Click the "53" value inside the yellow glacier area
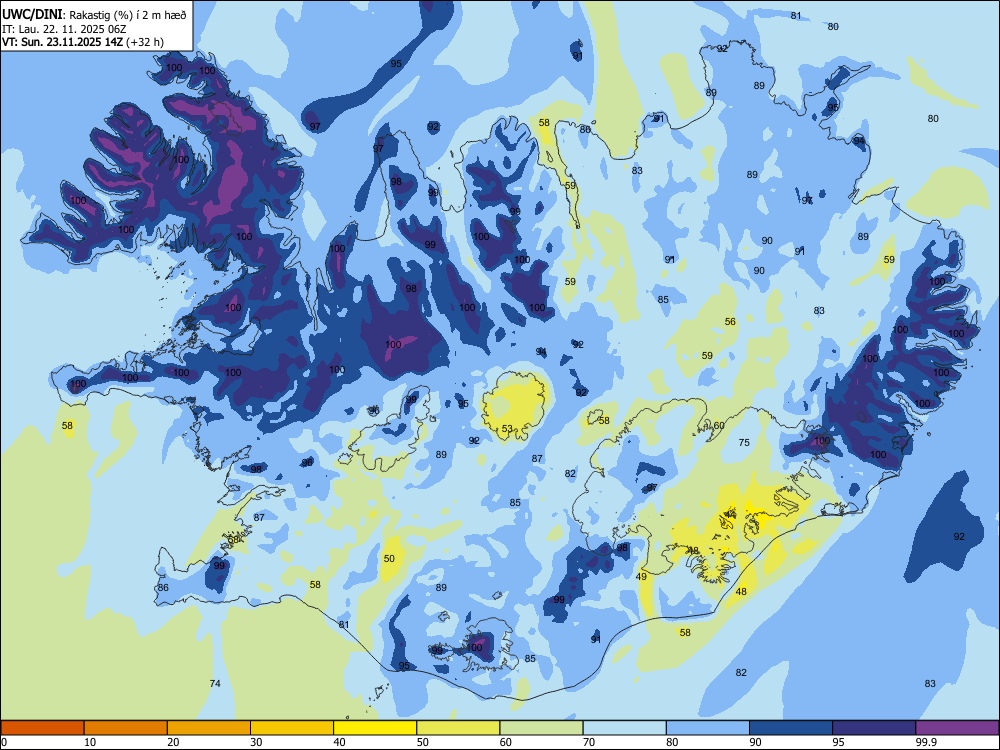 click(507, 429)
